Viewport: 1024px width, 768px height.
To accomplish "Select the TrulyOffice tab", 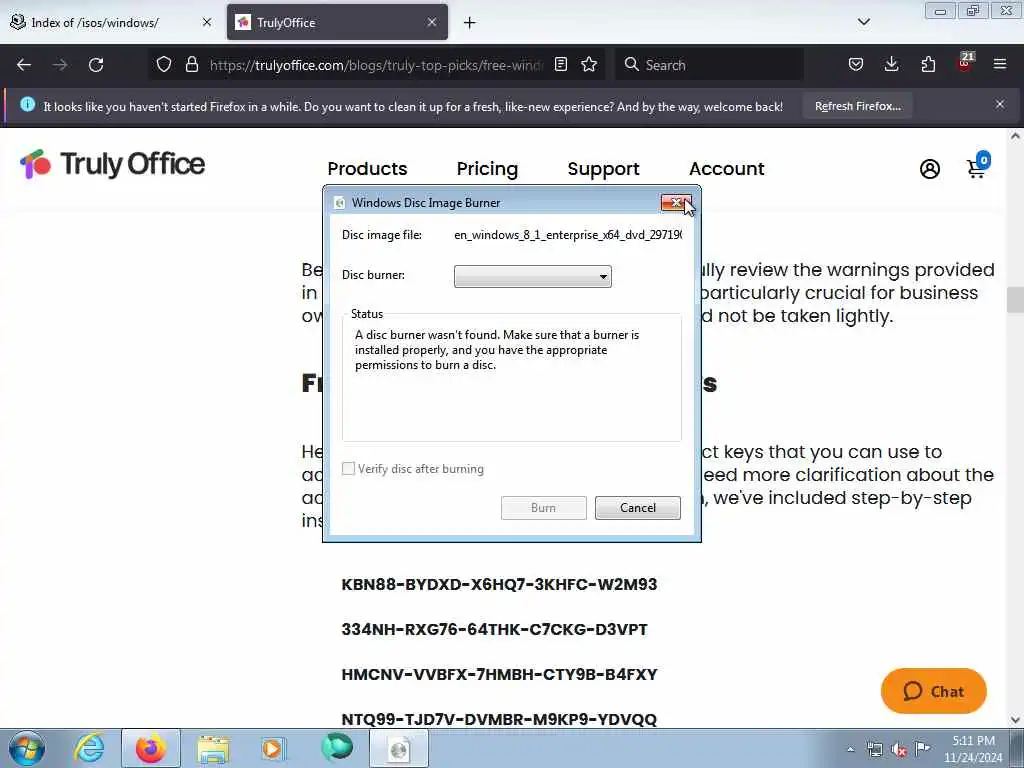I will (x=337, y=23).
